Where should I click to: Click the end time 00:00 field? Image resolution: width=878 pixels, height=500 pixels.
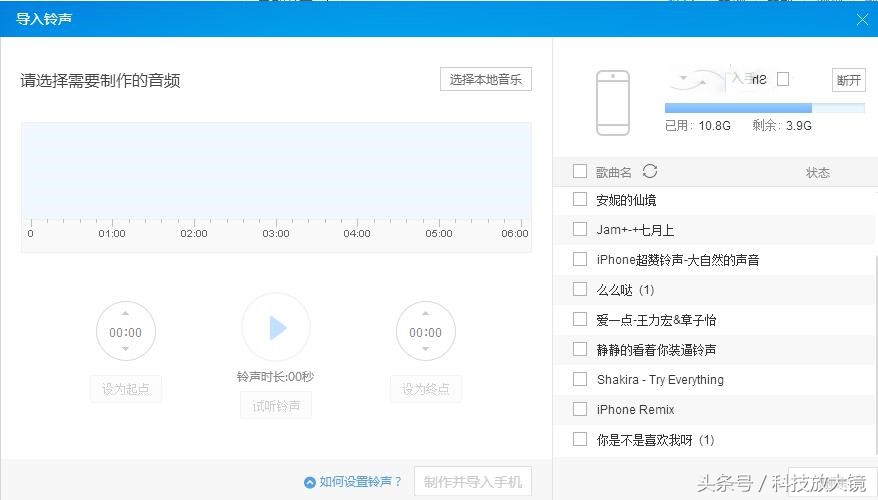pos(426,333)
